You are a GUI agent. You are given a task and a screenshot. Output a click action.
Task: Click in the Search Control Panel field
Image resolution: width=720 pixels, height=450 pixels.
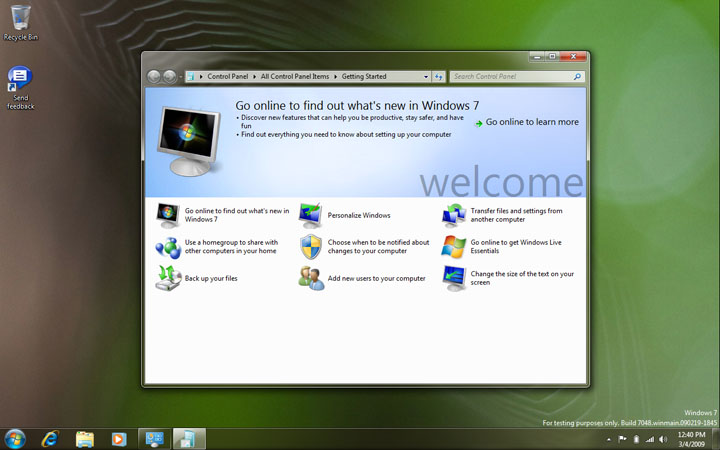coord(517,77)
